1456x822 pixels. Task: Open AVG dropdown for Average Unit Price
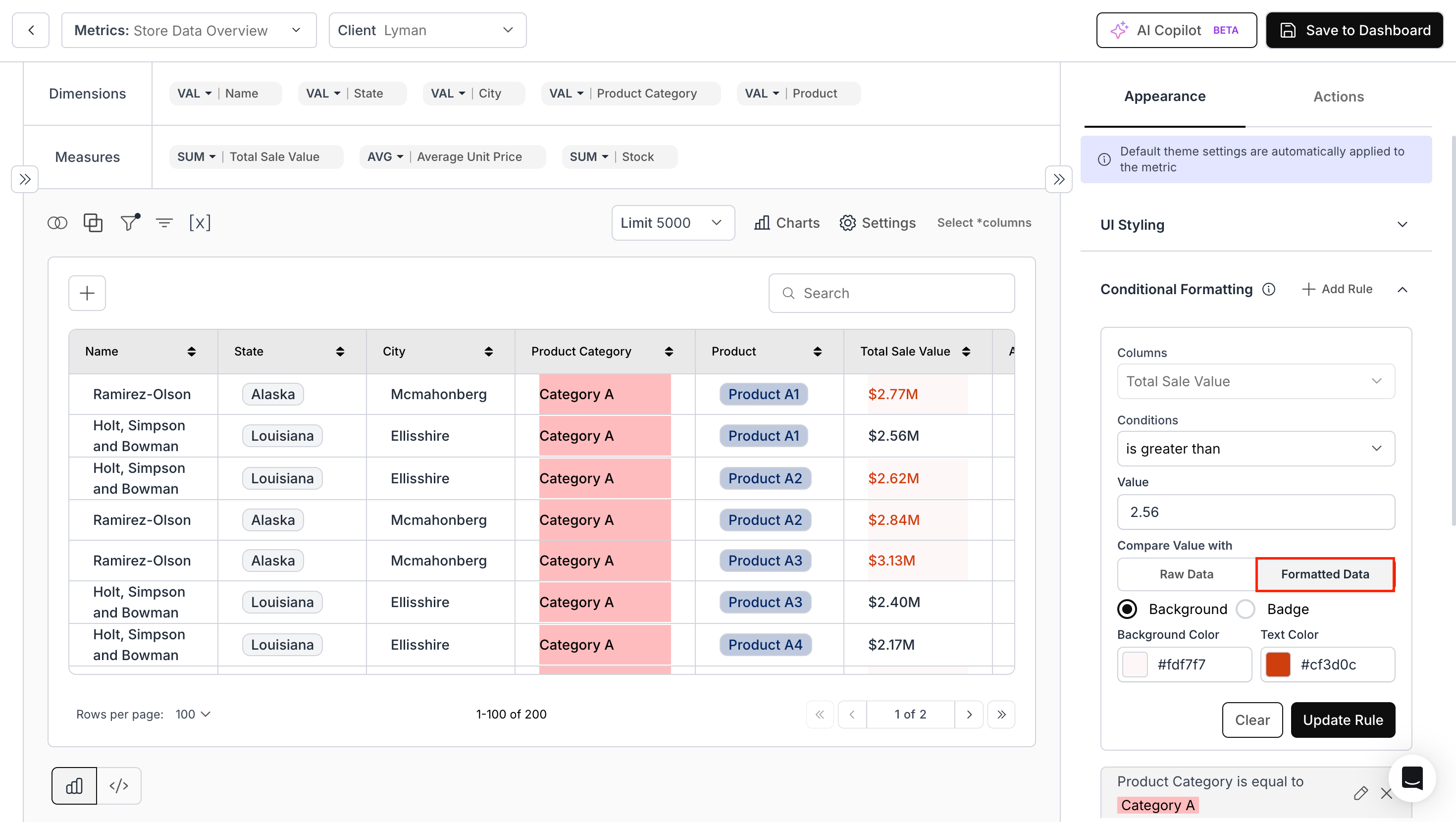point(385,156)
